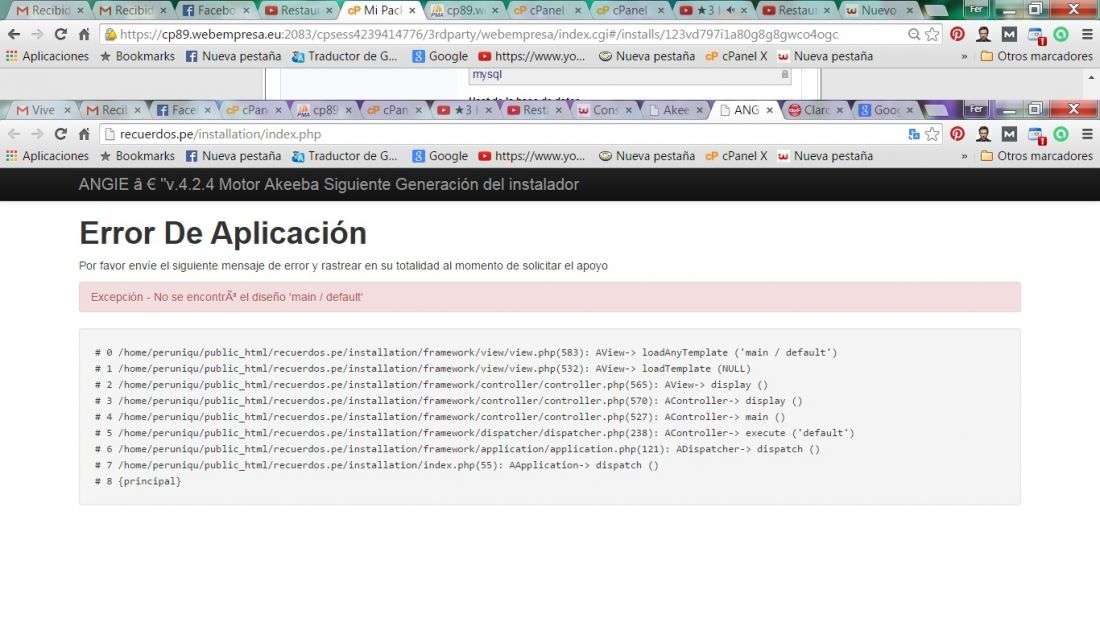Click stack trace line # 5 execute ('default')
Viewport: 1100px width, 618px height.
coord(474,433)
